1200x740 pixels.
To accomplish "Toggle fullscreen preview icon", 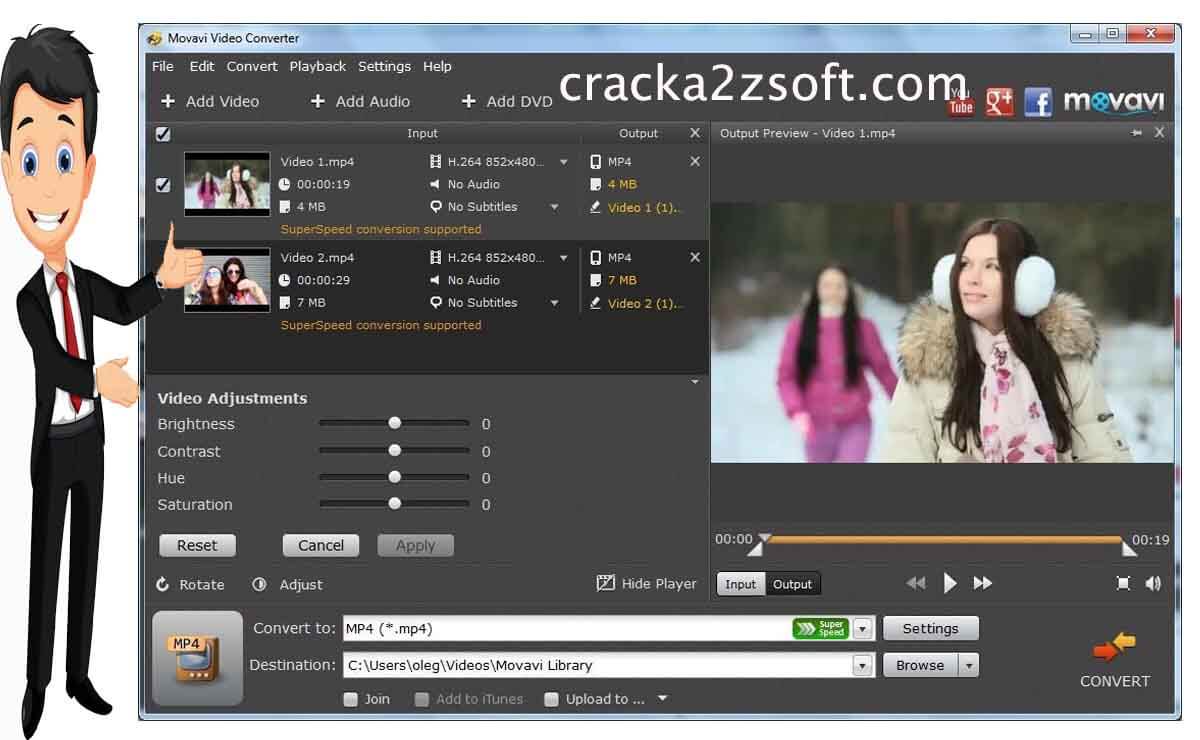I will click(1123, 583).
